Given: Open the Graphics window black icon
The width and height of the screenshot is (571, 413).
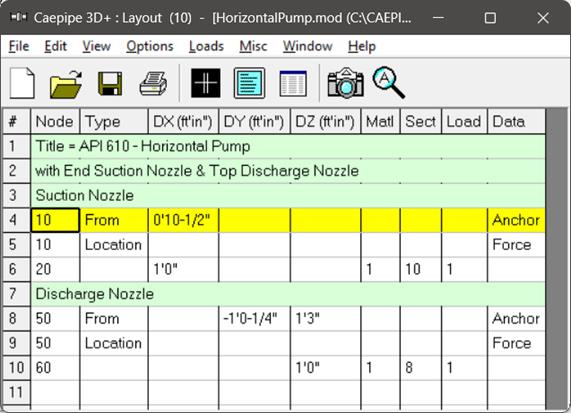Looking at the screenshot, I should tap(206, 83).
